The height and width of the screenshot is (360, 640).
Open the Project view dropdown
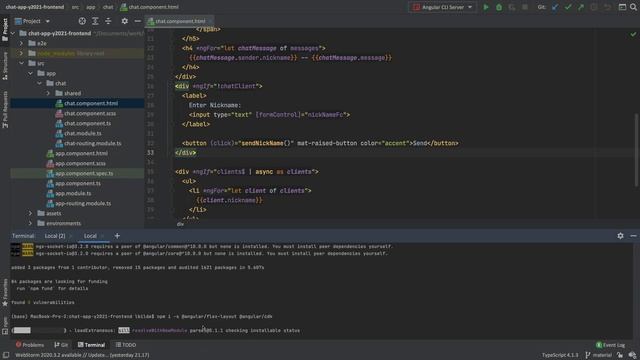[32, 21]
